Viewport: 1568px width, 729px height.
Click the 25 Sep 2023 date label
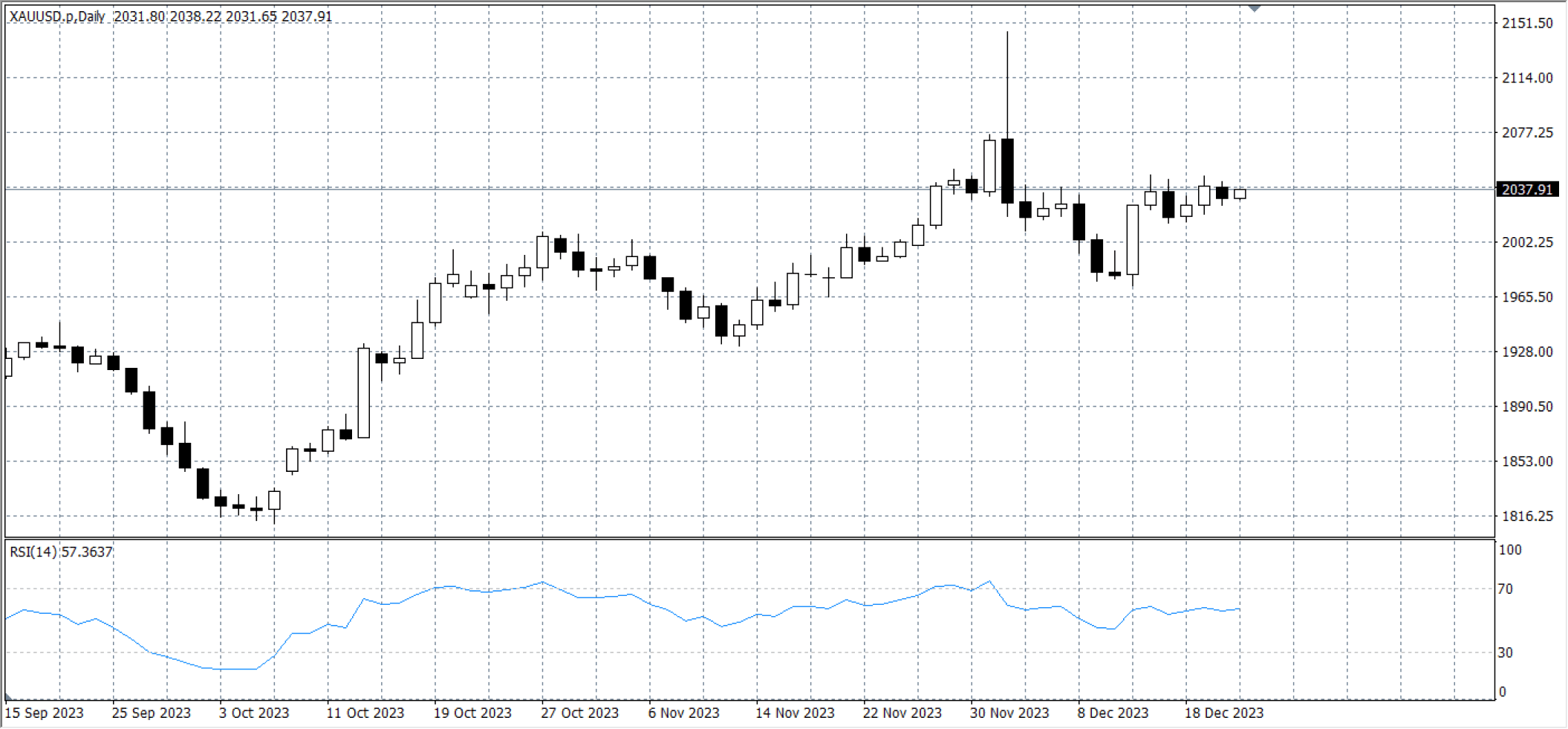click(152, 713)
